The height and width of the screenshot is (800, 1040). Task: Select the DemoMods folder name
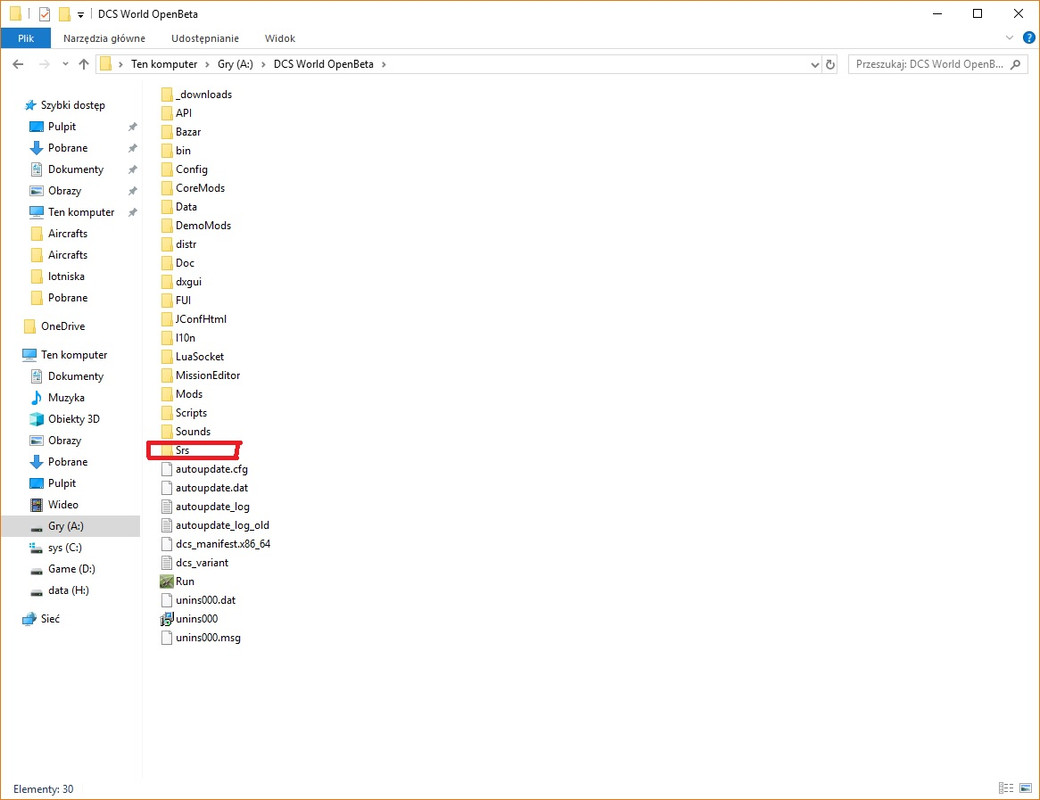[203, 226]
